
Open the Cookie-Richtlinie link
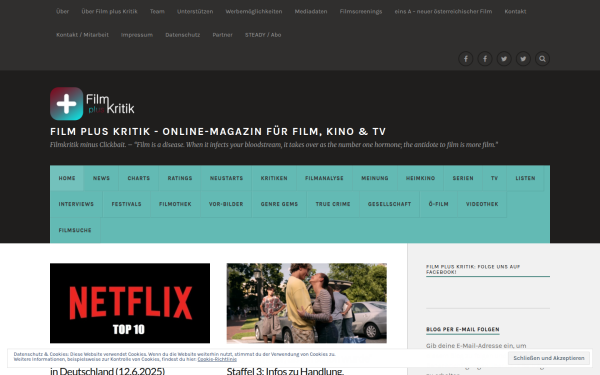click(217, 359)
